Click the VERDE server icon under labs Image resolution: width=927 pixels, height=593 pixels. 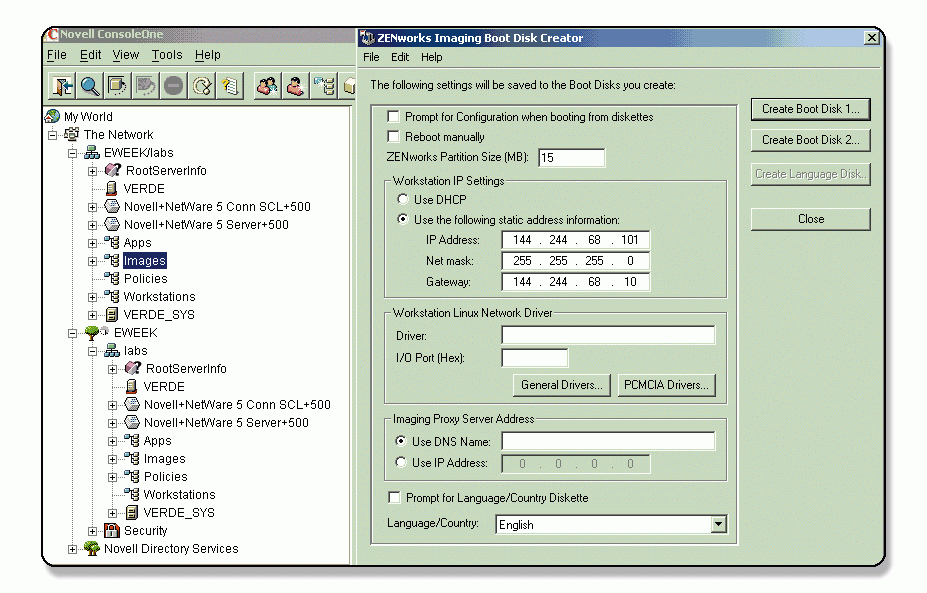tap(131, 387)
